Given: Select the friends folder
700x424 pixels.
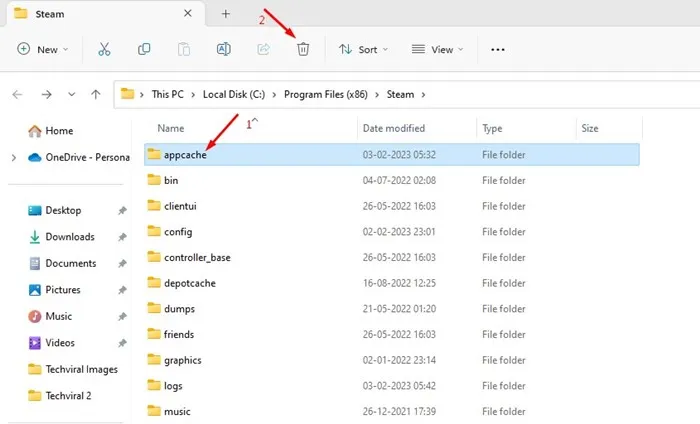Looking at the screenshot, I should click(392, 334).
